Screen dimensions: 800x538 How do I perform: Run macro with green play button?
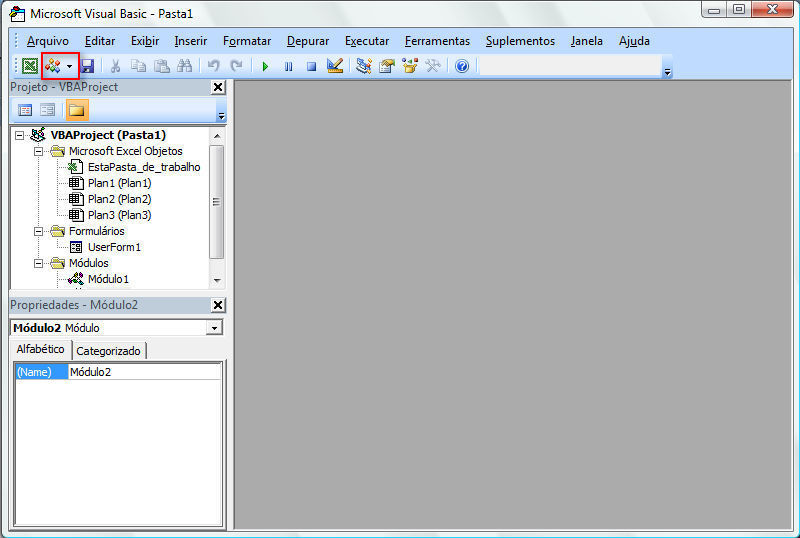click(x=265, y=66)
